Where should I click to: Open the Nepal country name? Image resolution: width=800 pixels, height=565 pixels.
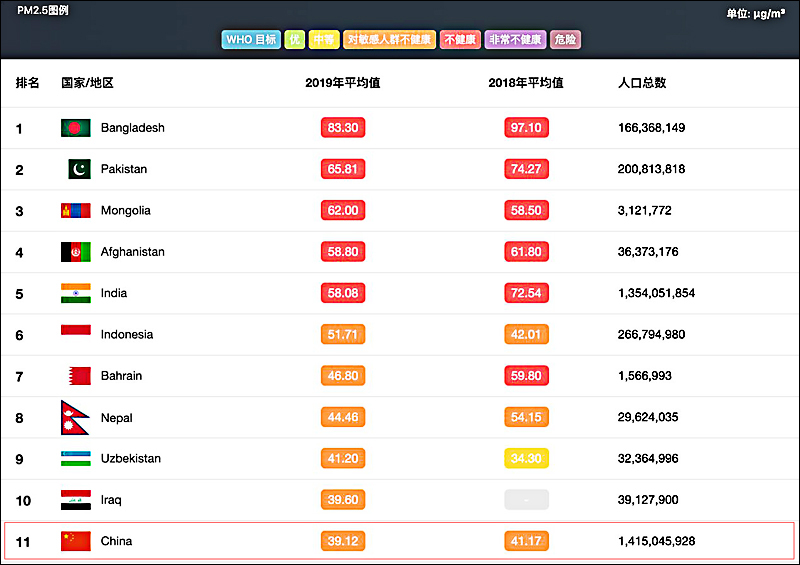pos(116,417)
